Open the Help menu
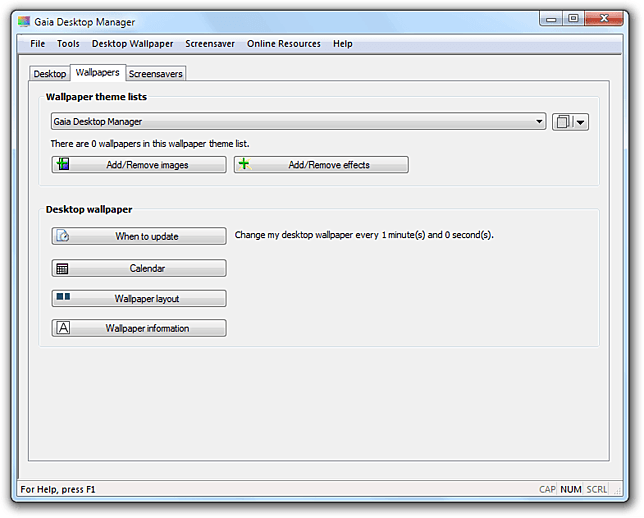644x518 pixels. [343, 44]
